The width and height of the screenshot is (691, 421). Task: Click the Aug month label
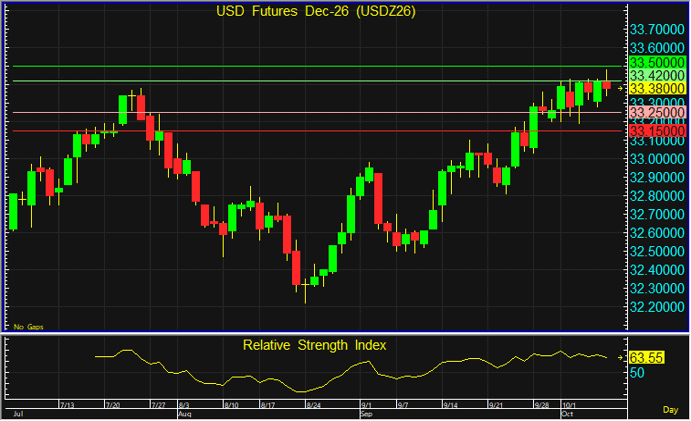185,414
